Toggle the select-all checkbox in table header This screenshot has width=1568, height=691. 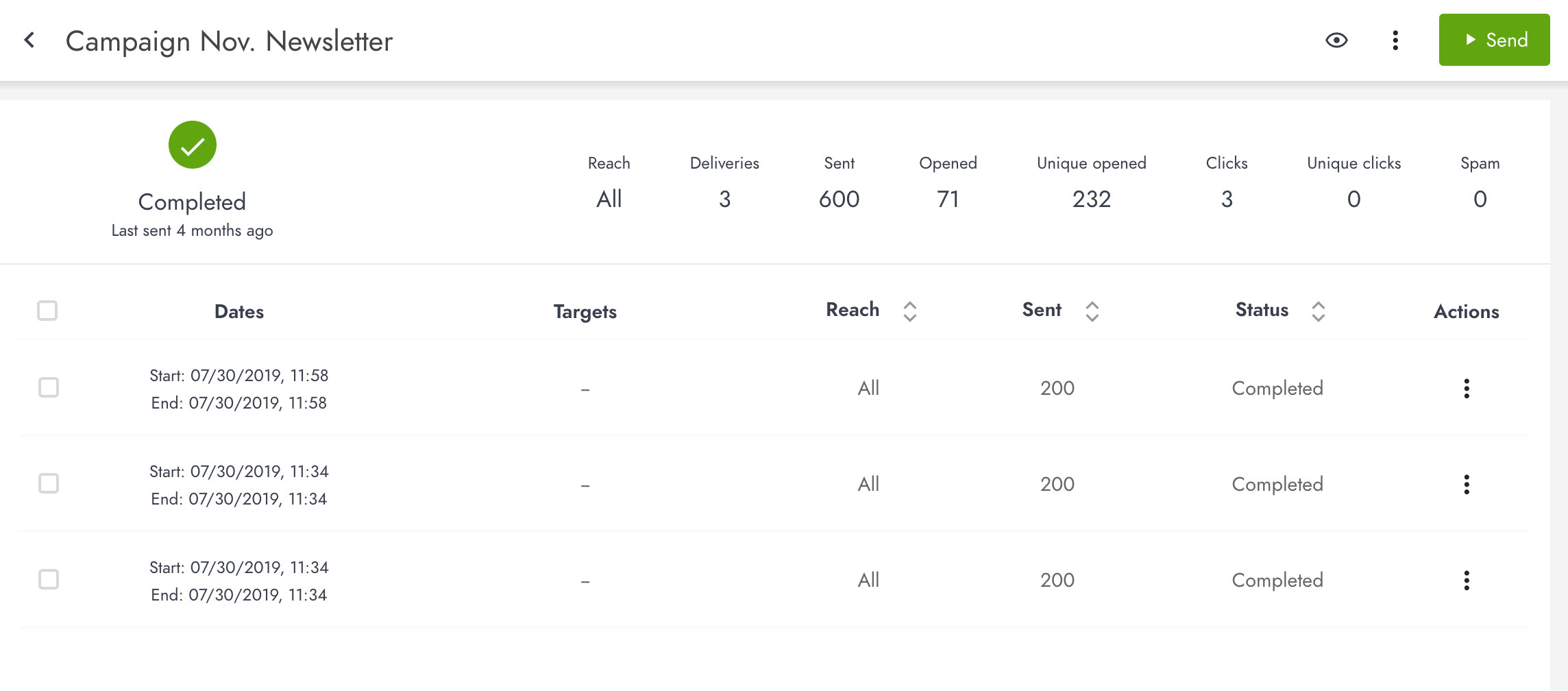(x=47, y=311)
